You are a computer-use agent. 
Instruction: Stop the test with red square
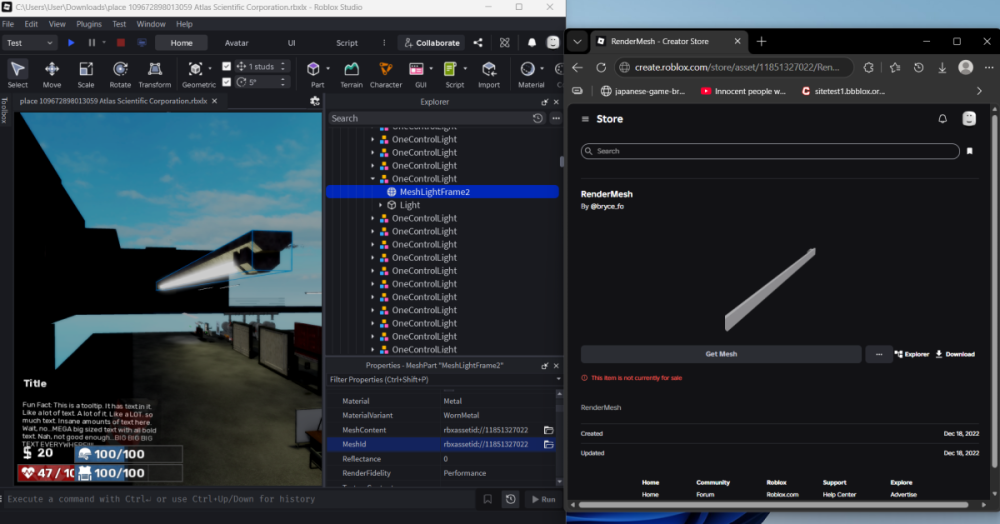coord(121,43)
